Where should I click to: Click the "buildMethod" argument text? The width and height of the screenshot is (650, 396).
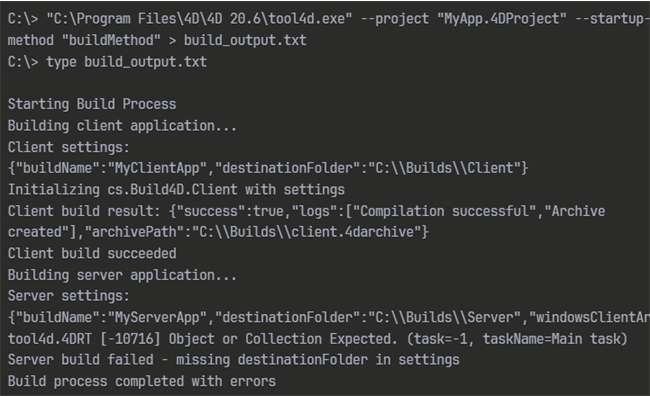tap(111, 40)
